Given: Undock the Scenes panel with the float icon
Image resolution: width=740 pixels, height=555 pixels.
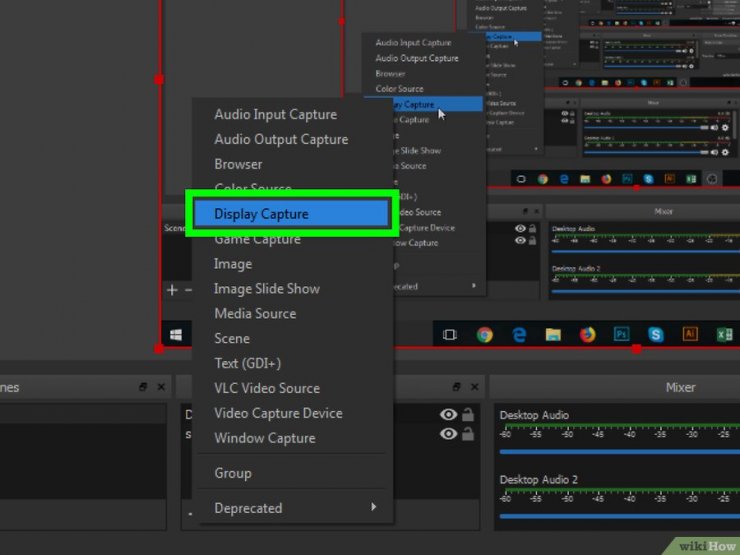Looking at the screenshot, I should point(143,387).
